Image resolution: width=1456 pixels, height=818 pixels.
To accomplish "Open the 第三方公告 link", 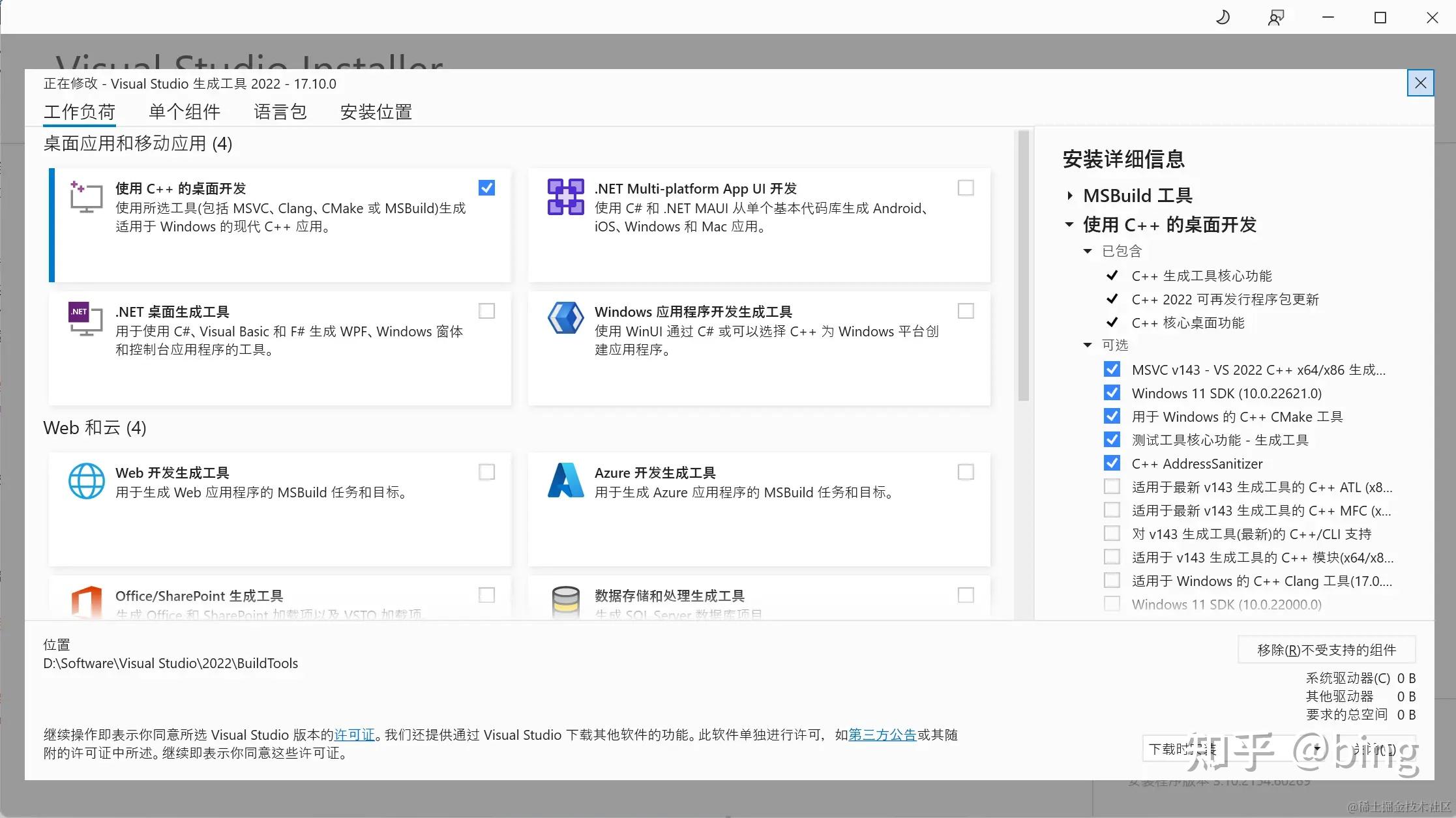I will (x=882, y=735).
